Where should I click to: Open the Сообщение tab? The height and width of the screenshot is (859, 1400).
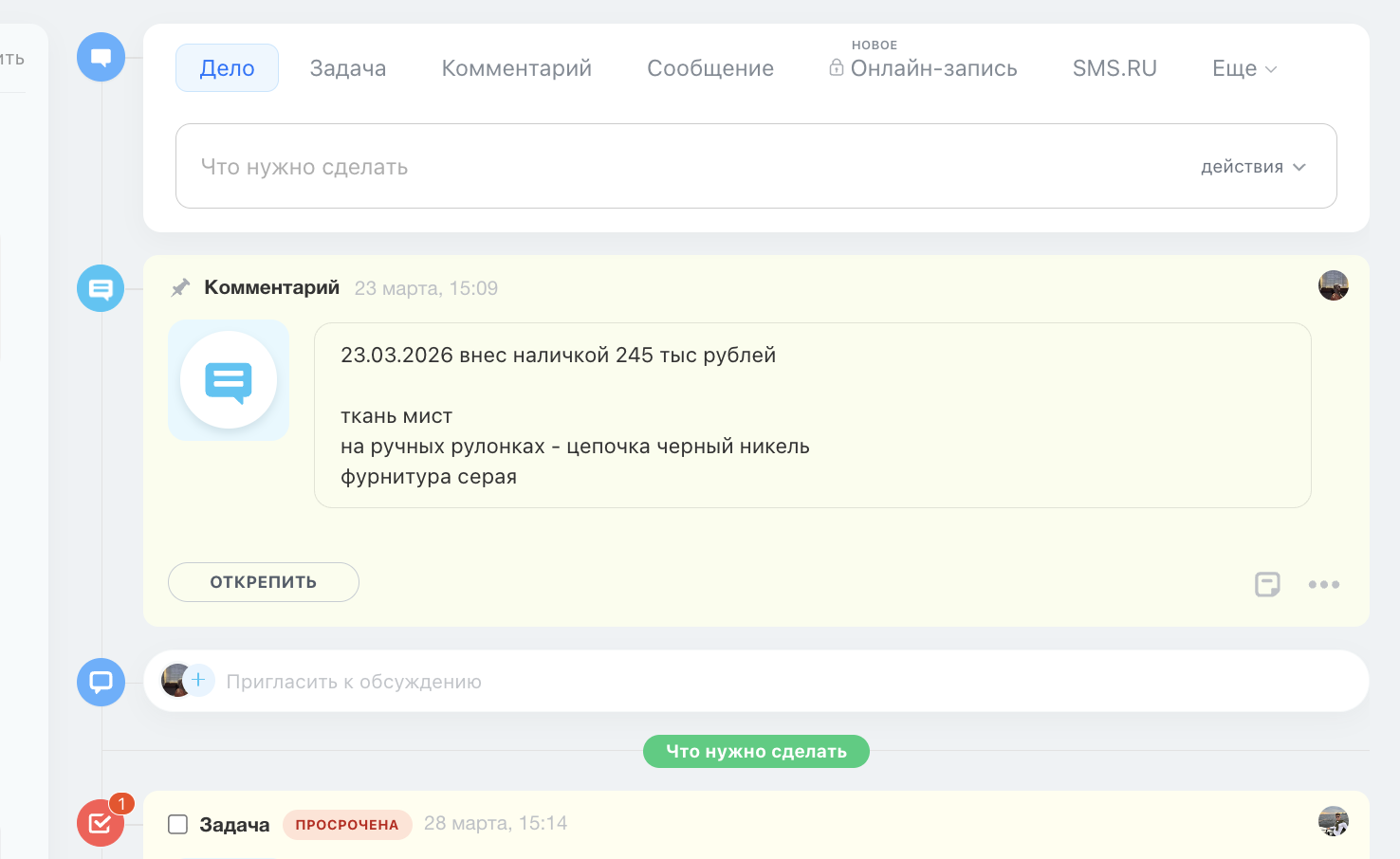[x=710, y=68]
